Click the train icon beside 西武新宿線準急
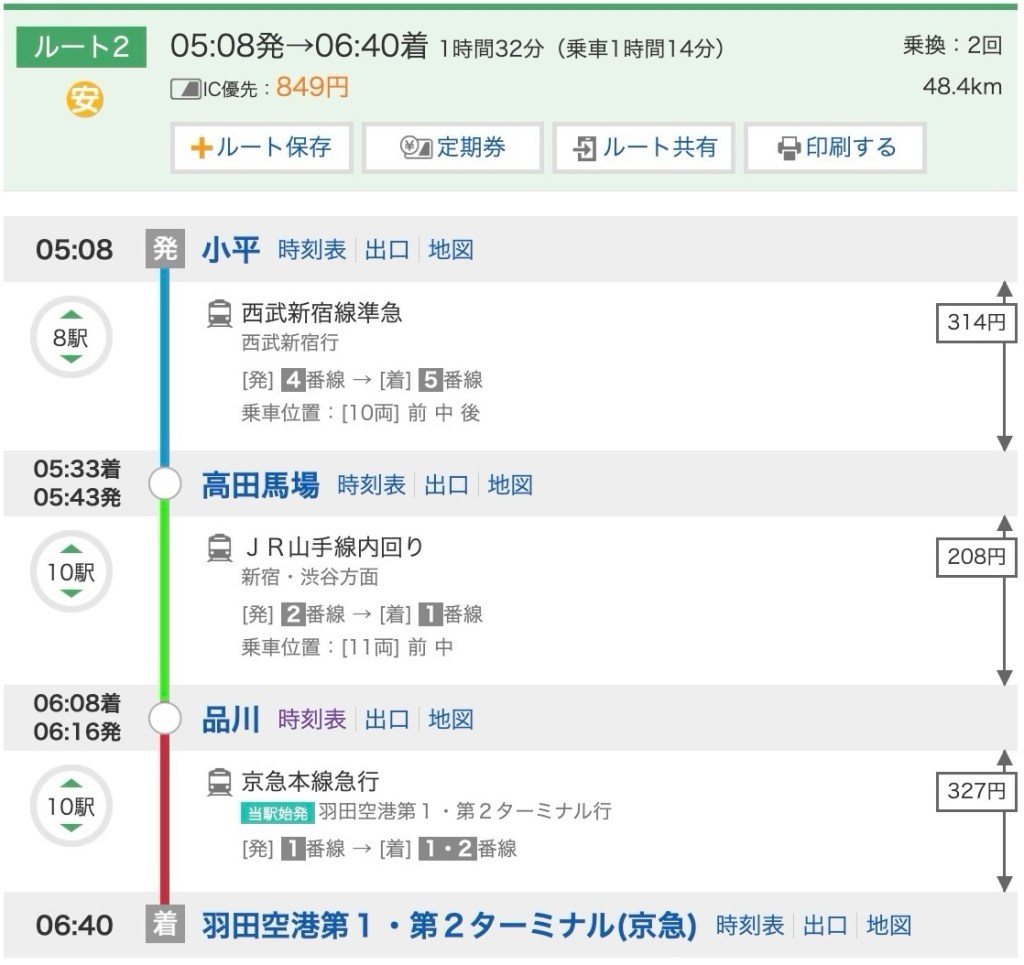The height and width of the screenshot is (965, 1024). 219,314
